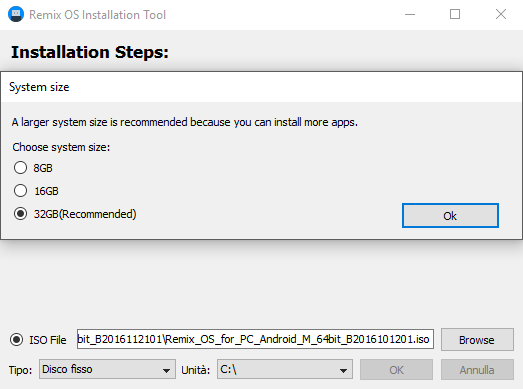
Task: Click the ISO file path text field
Action: coord(255,339)
